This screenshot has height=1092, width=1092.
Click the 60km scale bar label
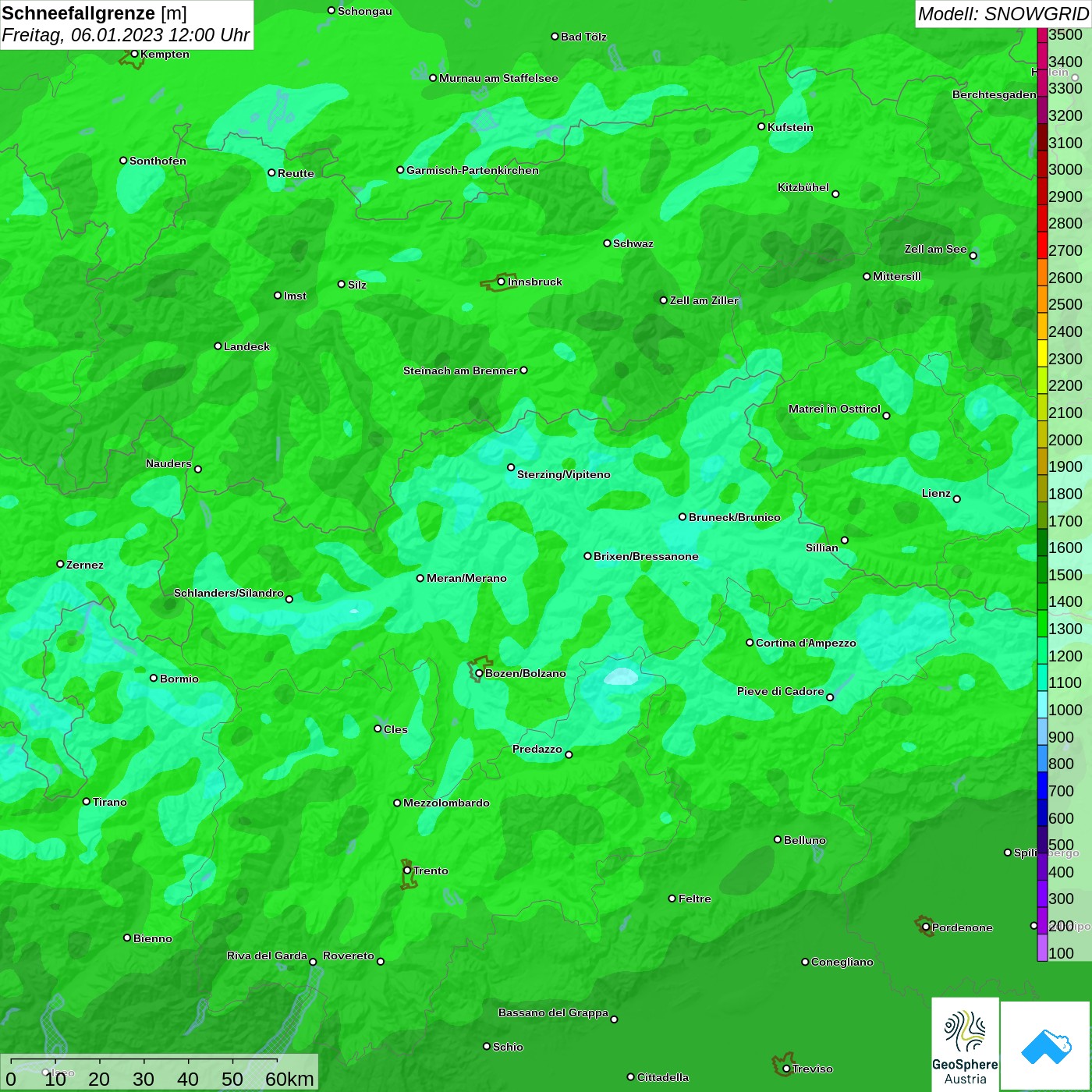click(289, 1079)
